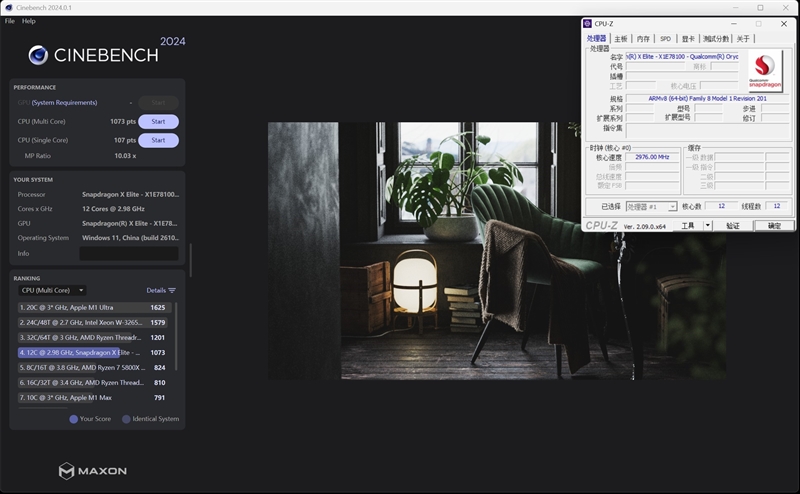Screen dimensions: 800x494
Task: Minimize the CPU-Z window
Action: pos(734,24)
